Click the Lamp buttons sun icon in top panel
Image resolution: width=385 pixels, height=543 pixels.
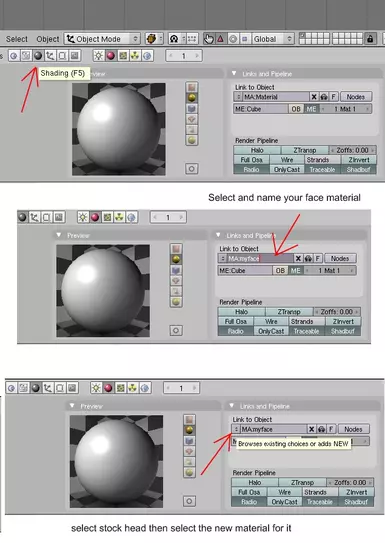pyautogui.click(x=99, y=55)
